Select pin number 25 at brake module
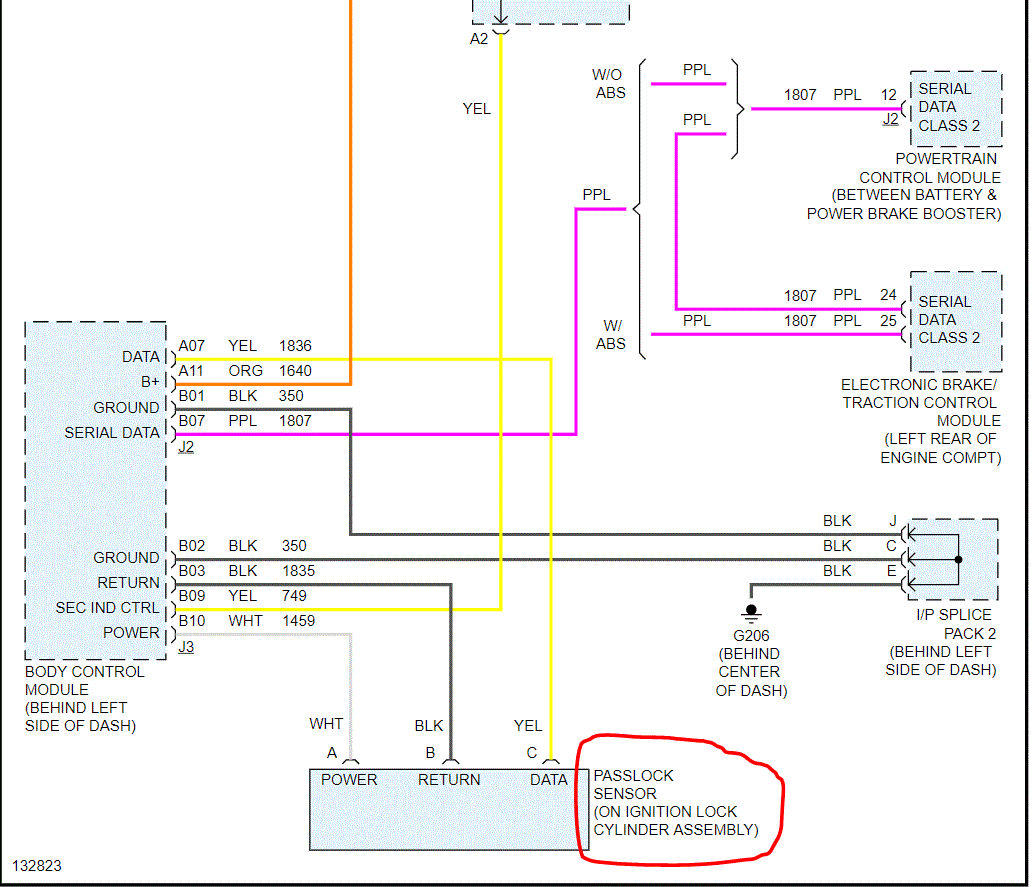The image size is (1034, 887). point(888,321)
